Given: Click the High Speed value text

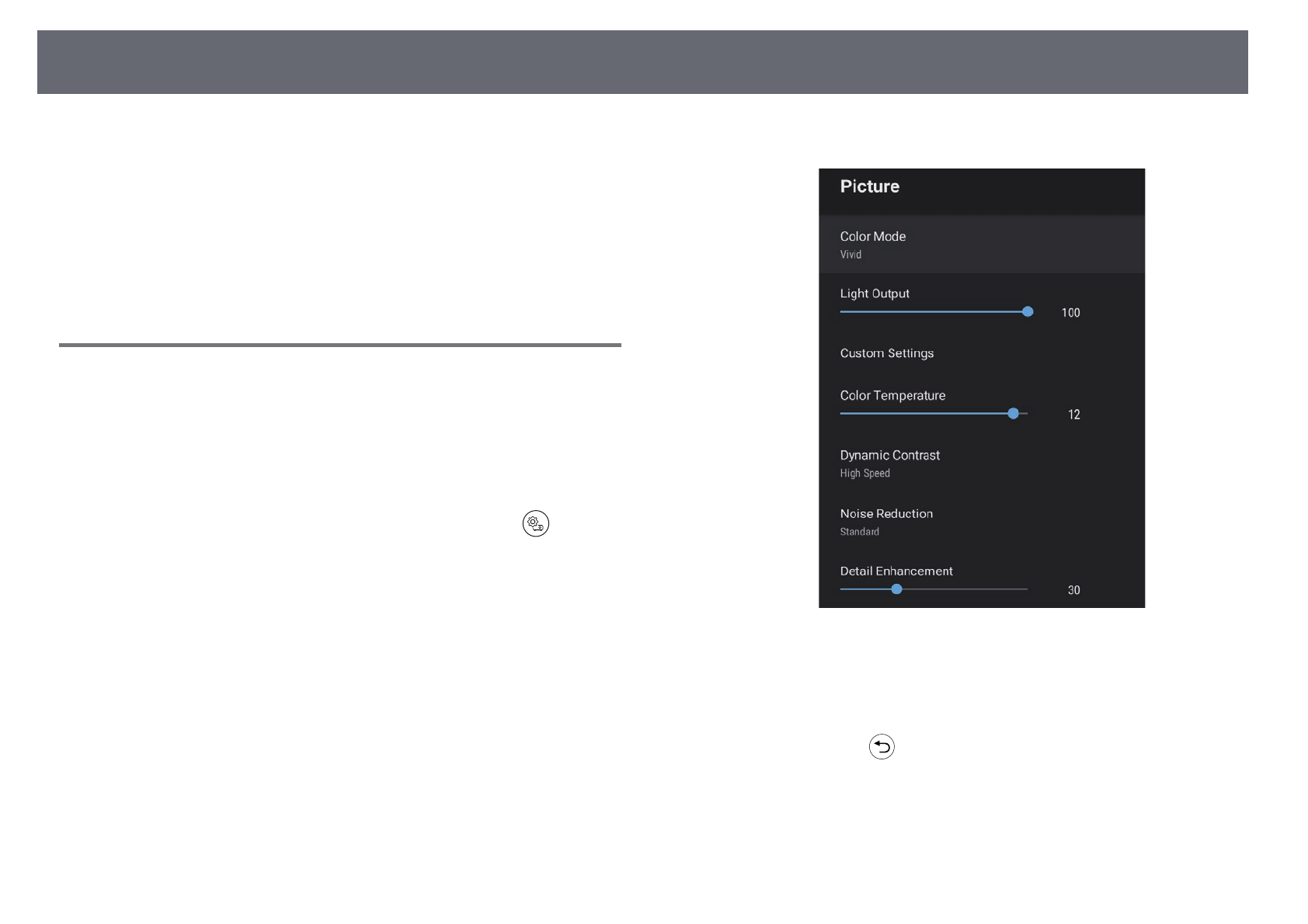Looking at the screenshot, I should (x=864, y=474).
